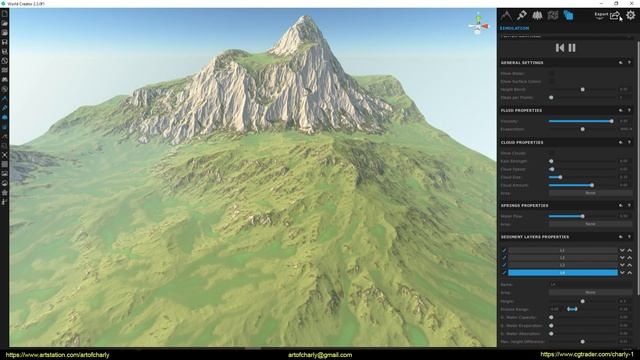Click solid square icon in left toolbar
The image size is (640, 360).
coord(4,164)
